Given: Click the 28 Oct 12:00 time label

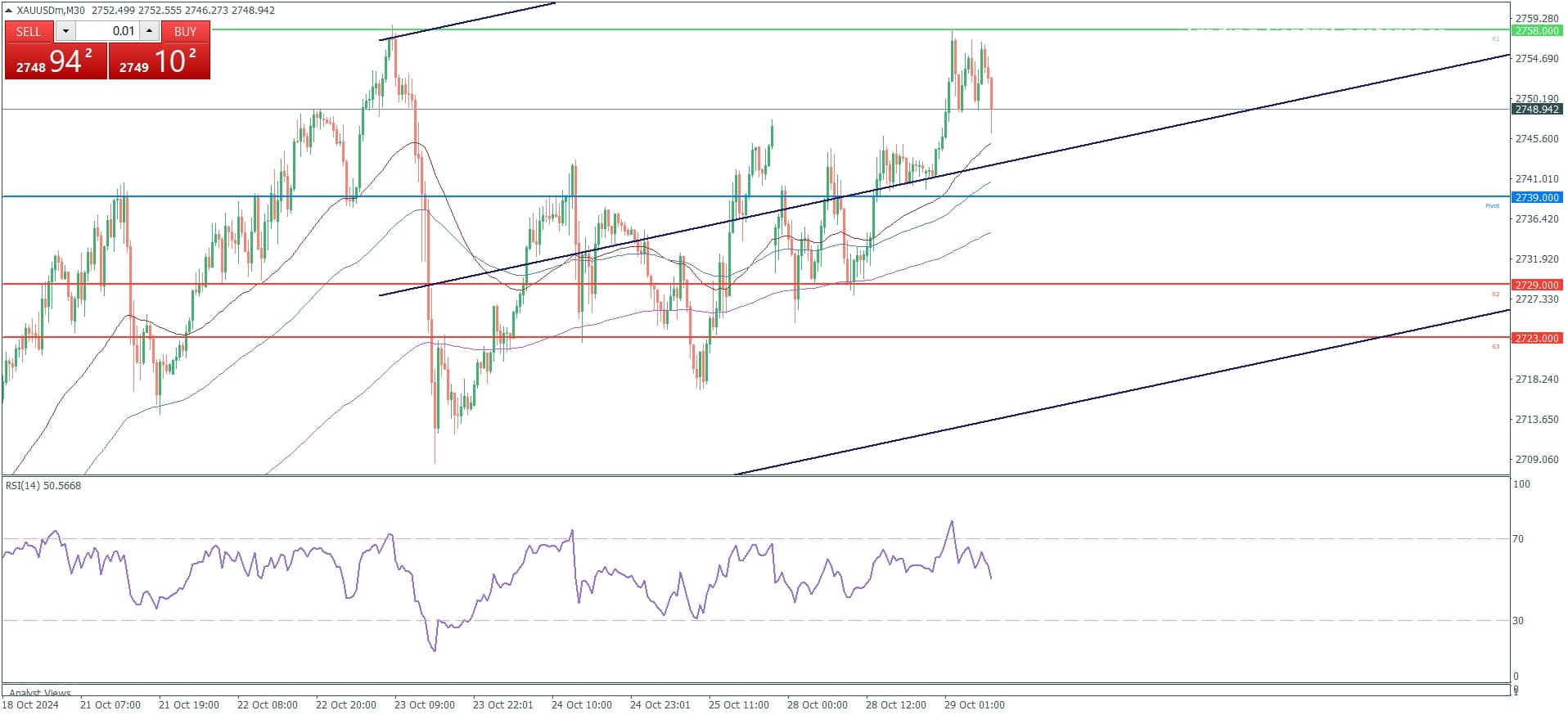Looking at the screenshot, I should click(x=896, y=705).
